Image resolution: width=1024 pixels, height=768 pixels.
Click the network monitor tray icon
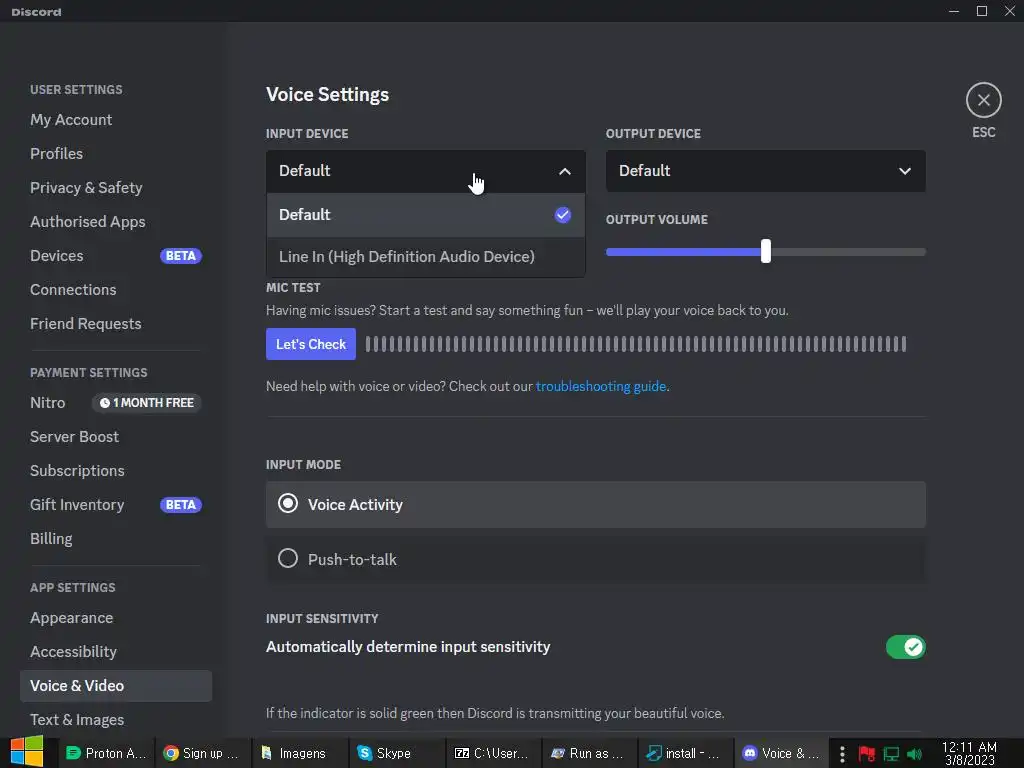891,754
